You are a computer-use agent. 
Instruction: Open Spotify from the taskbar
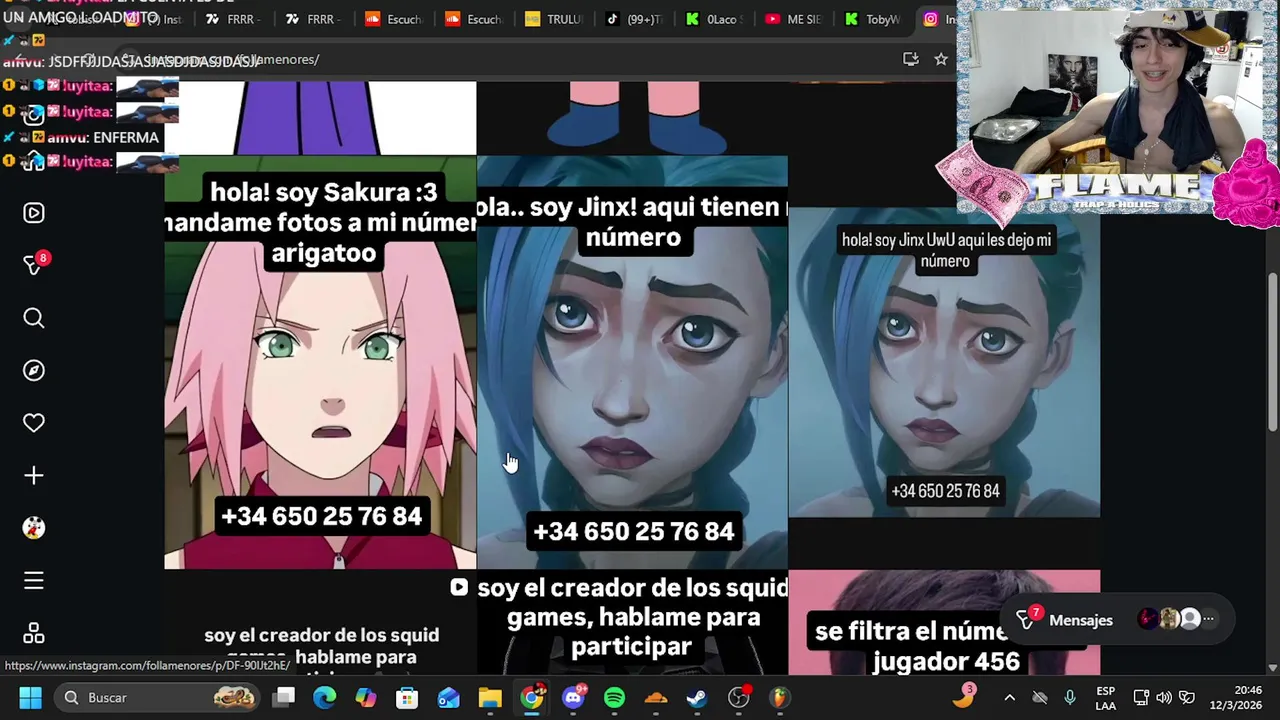click(x=614, y=697)
